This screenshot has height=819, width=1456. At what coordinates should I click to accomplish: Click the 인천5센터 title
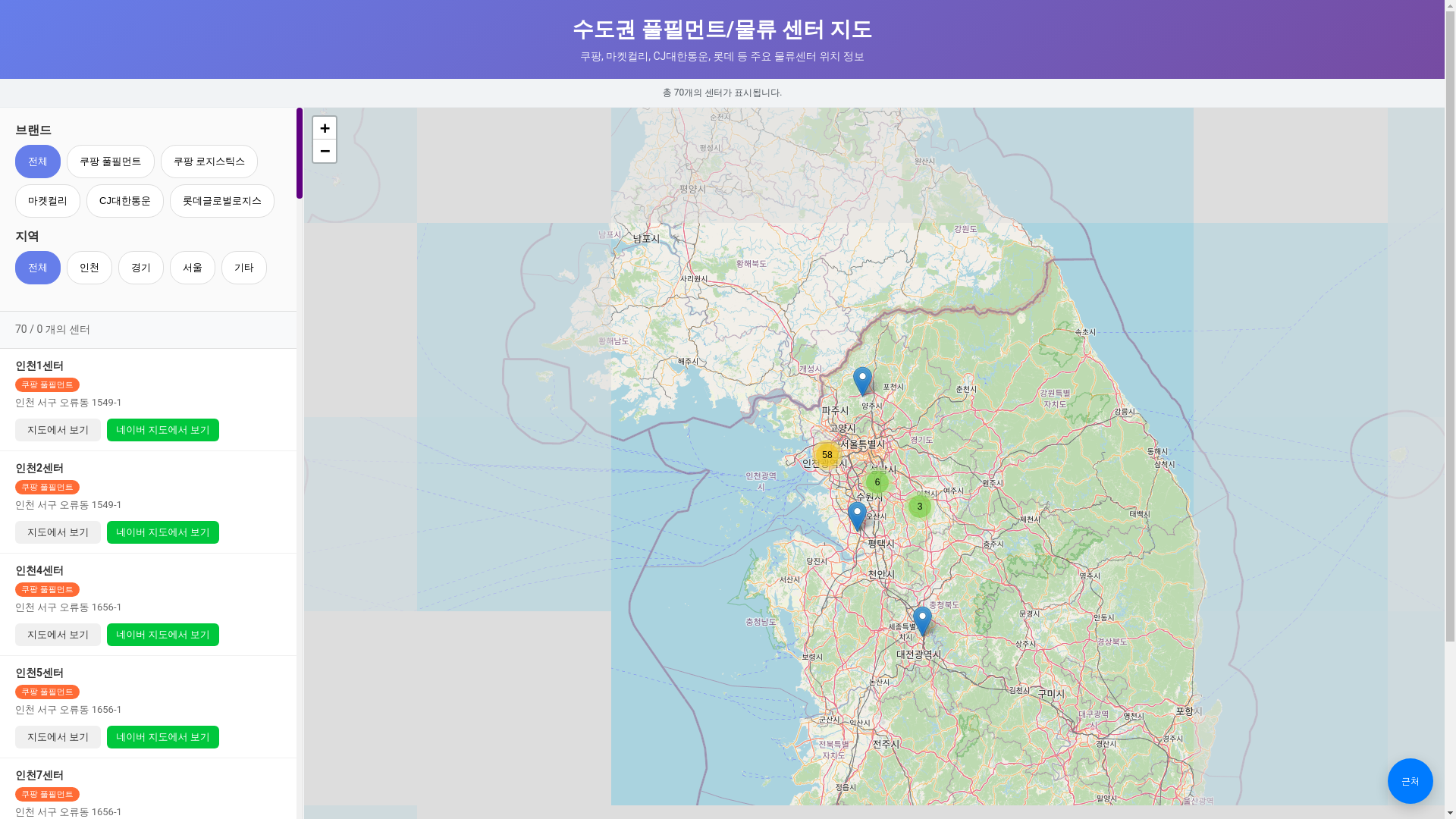(x=39, y=673)
